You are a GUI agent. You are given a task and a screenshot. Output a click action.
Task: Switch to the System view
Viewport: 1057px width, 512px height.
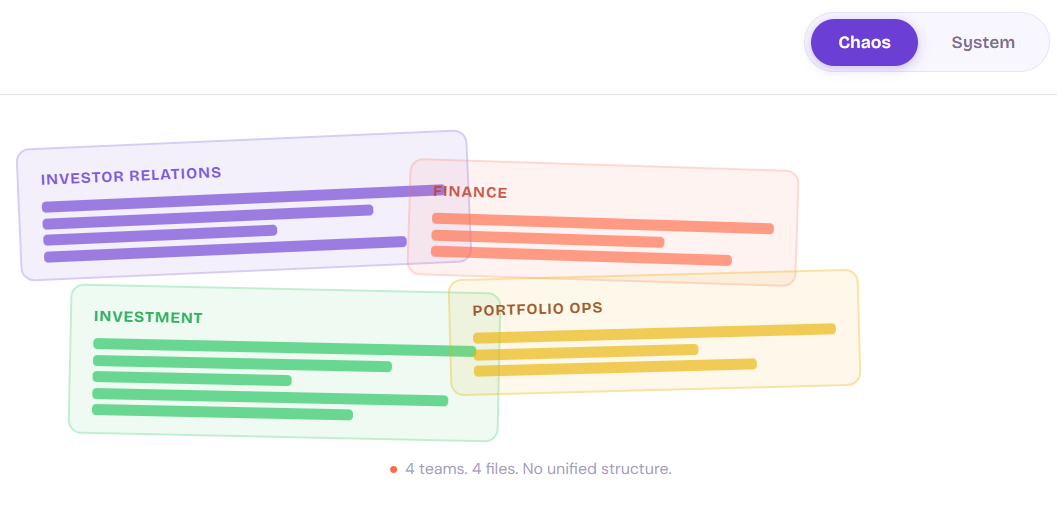(x=982, y=42)
